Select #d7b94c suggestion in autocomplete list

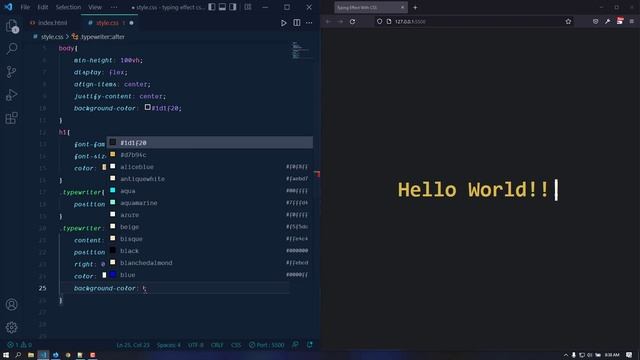coord(210,155)
